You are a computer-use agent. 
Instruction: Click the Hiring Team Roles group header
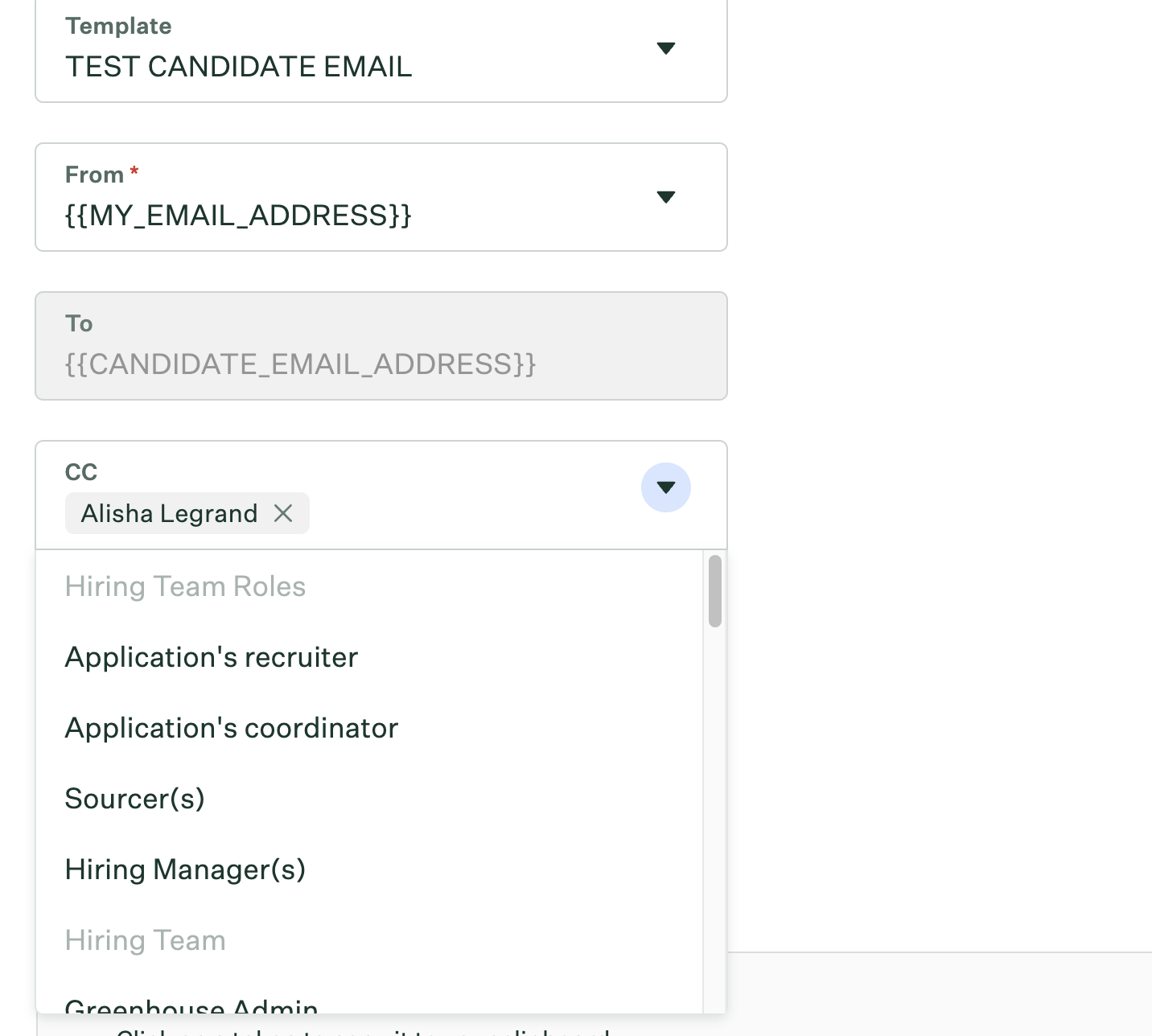click(185, 586)
